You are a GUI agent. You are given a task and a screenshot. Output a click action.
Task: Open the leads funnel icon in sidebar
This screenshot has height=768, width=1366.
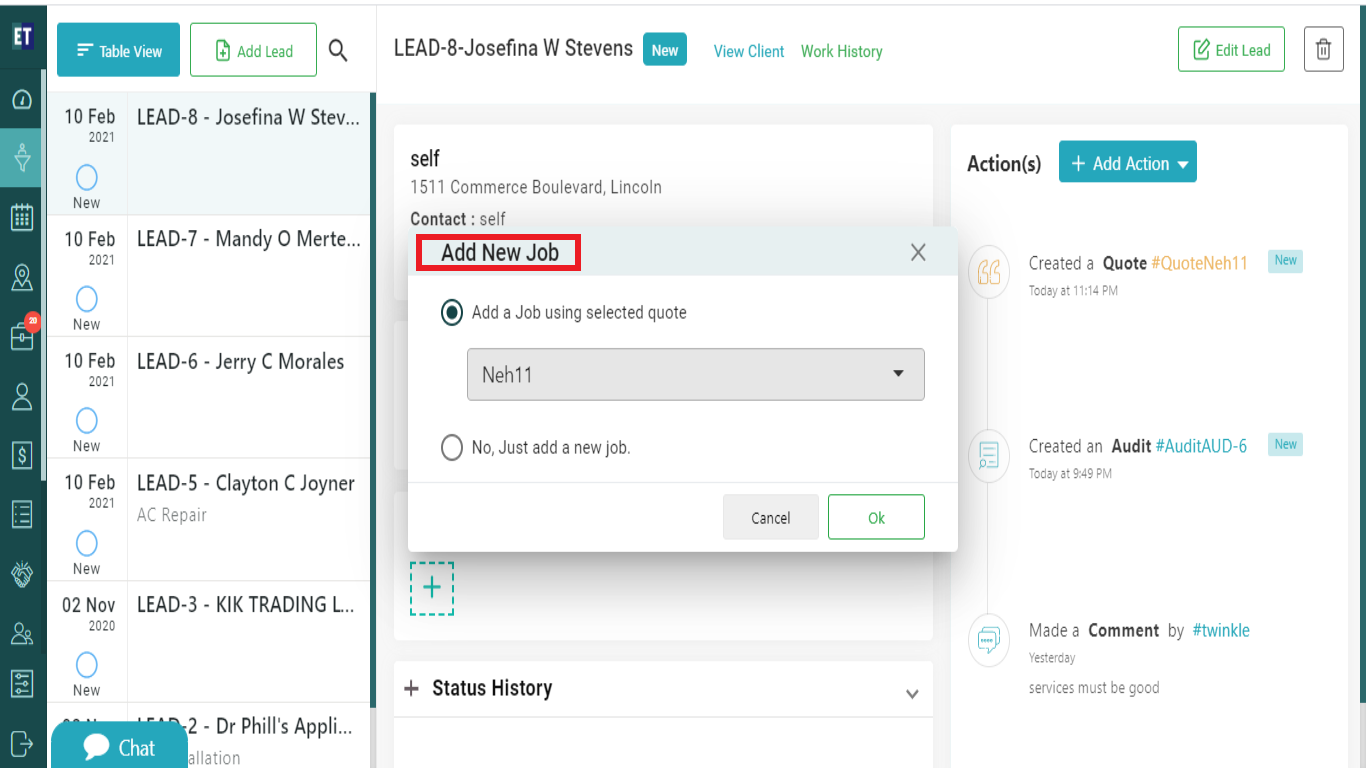(x=22, y=158)
